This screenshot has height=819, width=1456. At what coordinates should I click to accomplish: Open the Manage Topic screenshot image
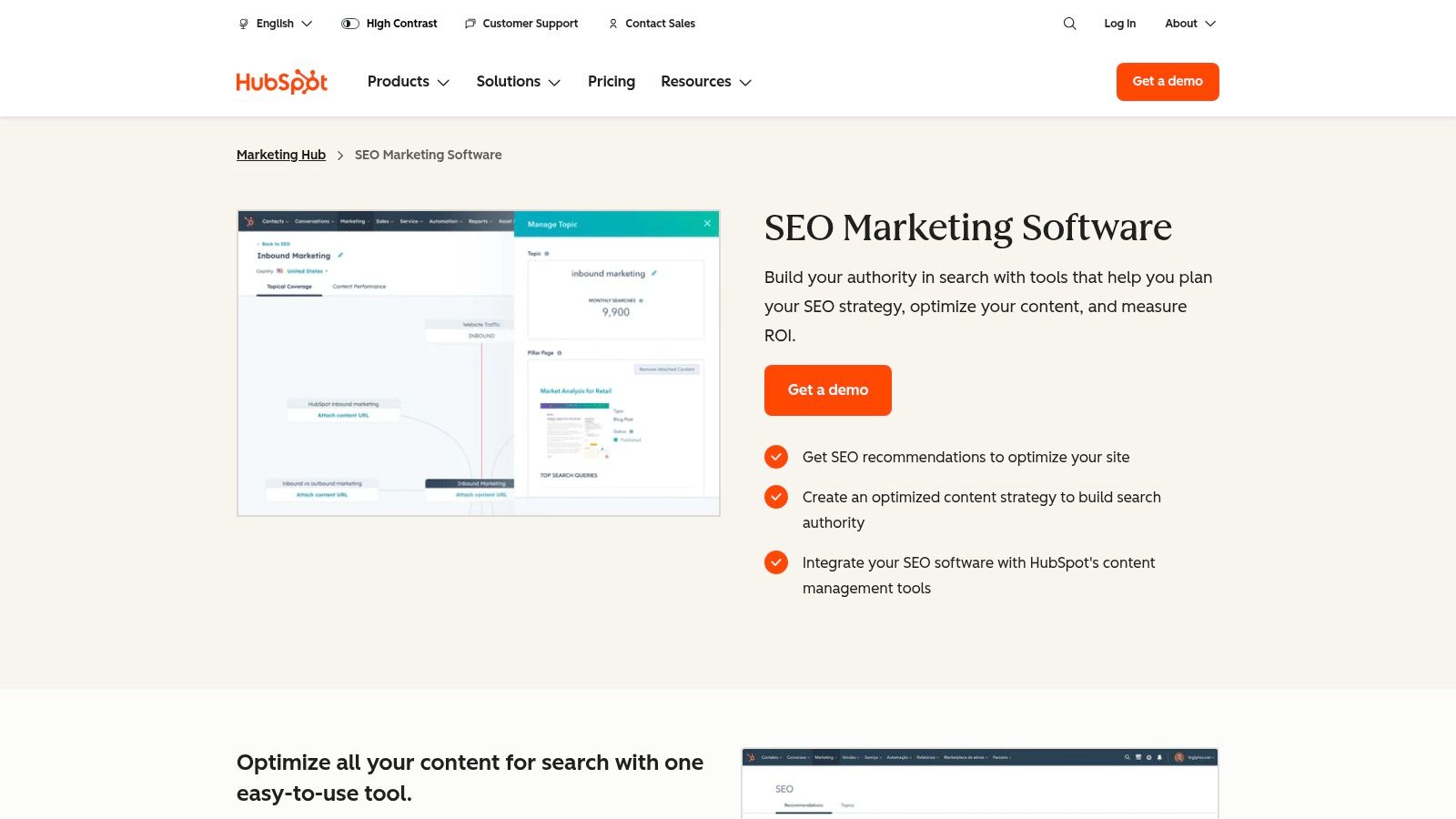[x=479, y=363]
